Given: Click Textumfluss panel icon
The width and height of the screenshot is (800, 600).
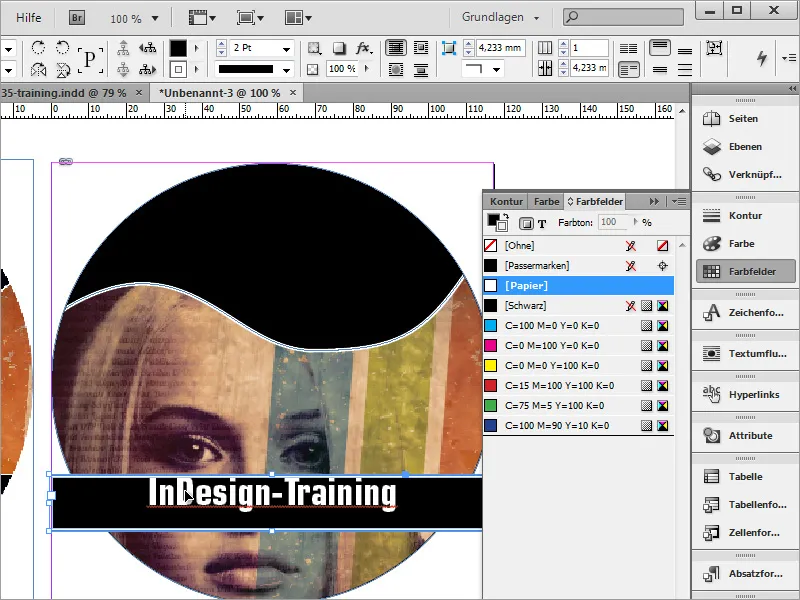Looking at the screenshot, I should coord(711,353).
